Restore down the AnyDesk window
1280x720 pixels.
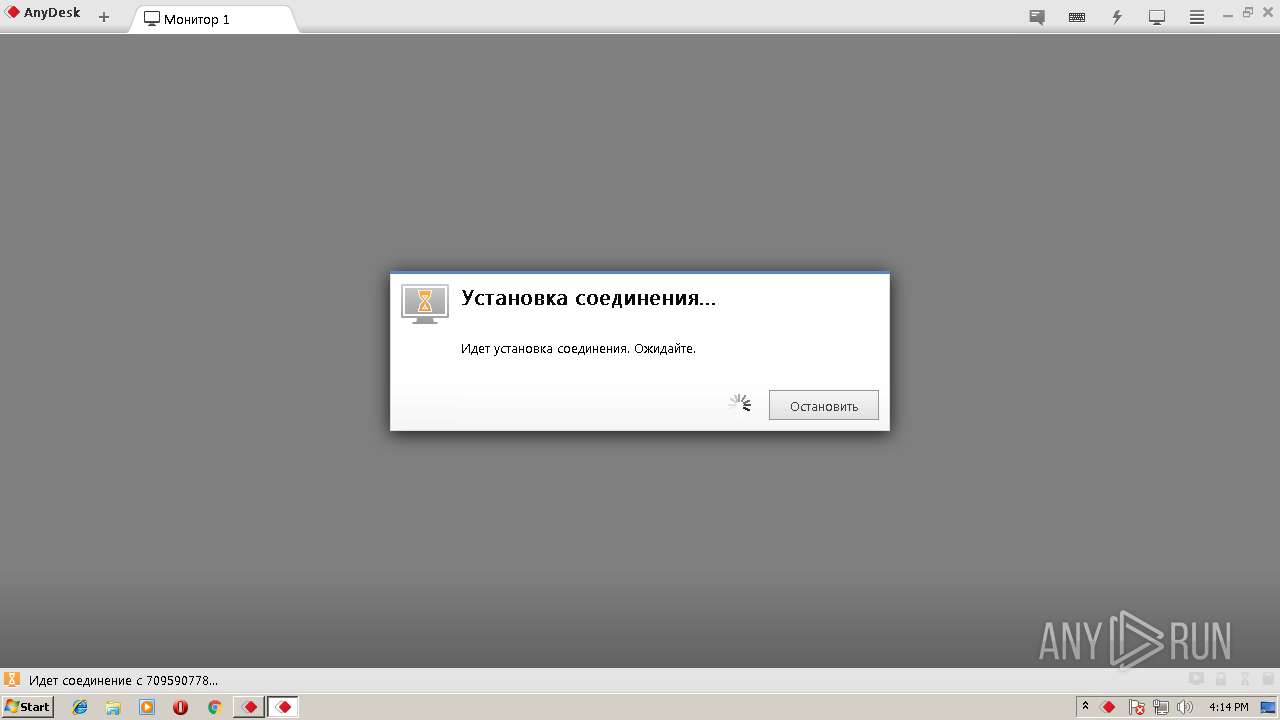[1248, 13]
